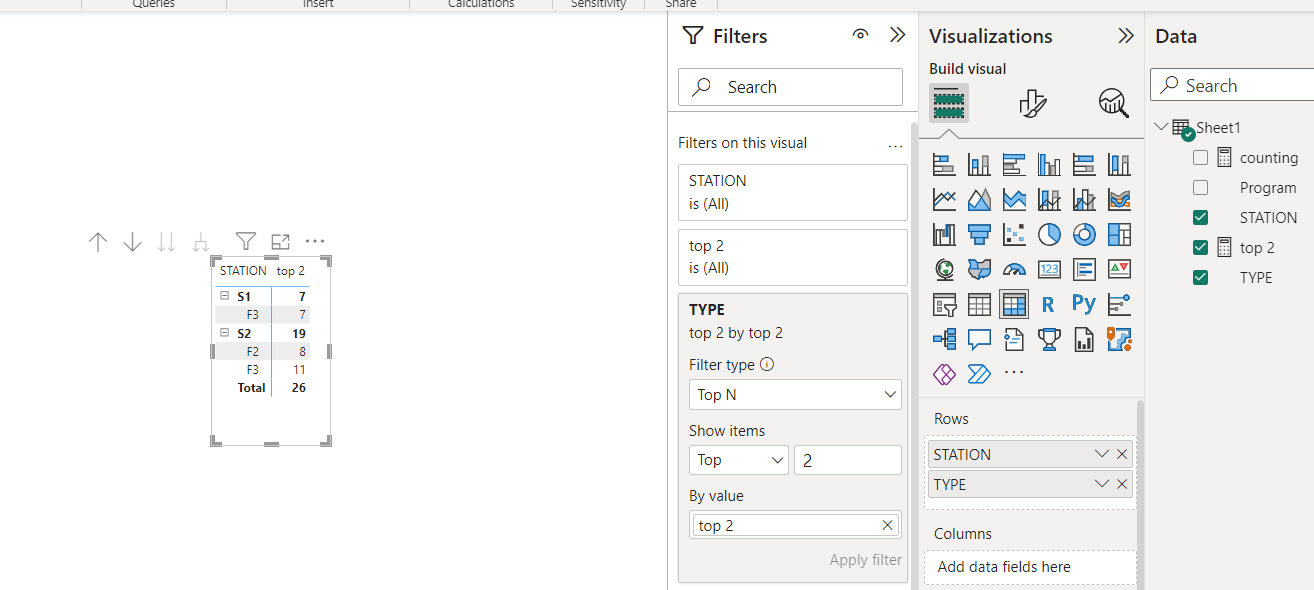Select the Card visual showing 123

1049,269
